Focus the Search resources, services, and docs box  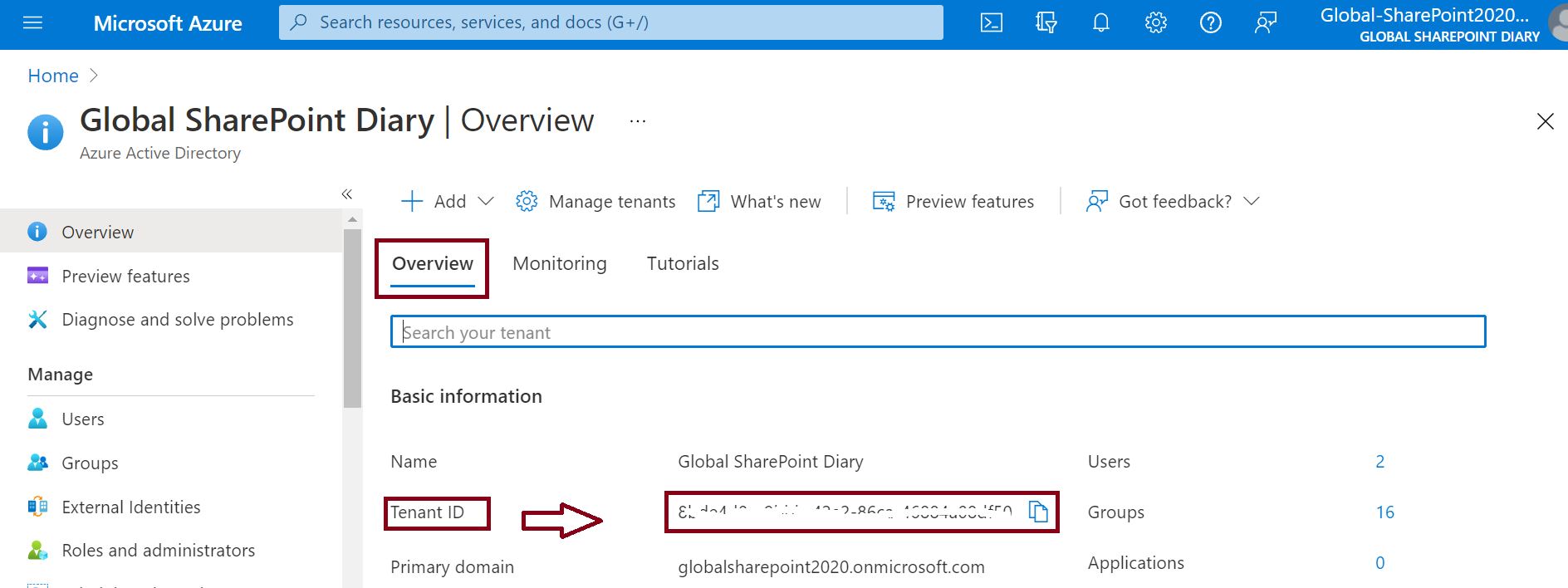click(x=611, y=22)
